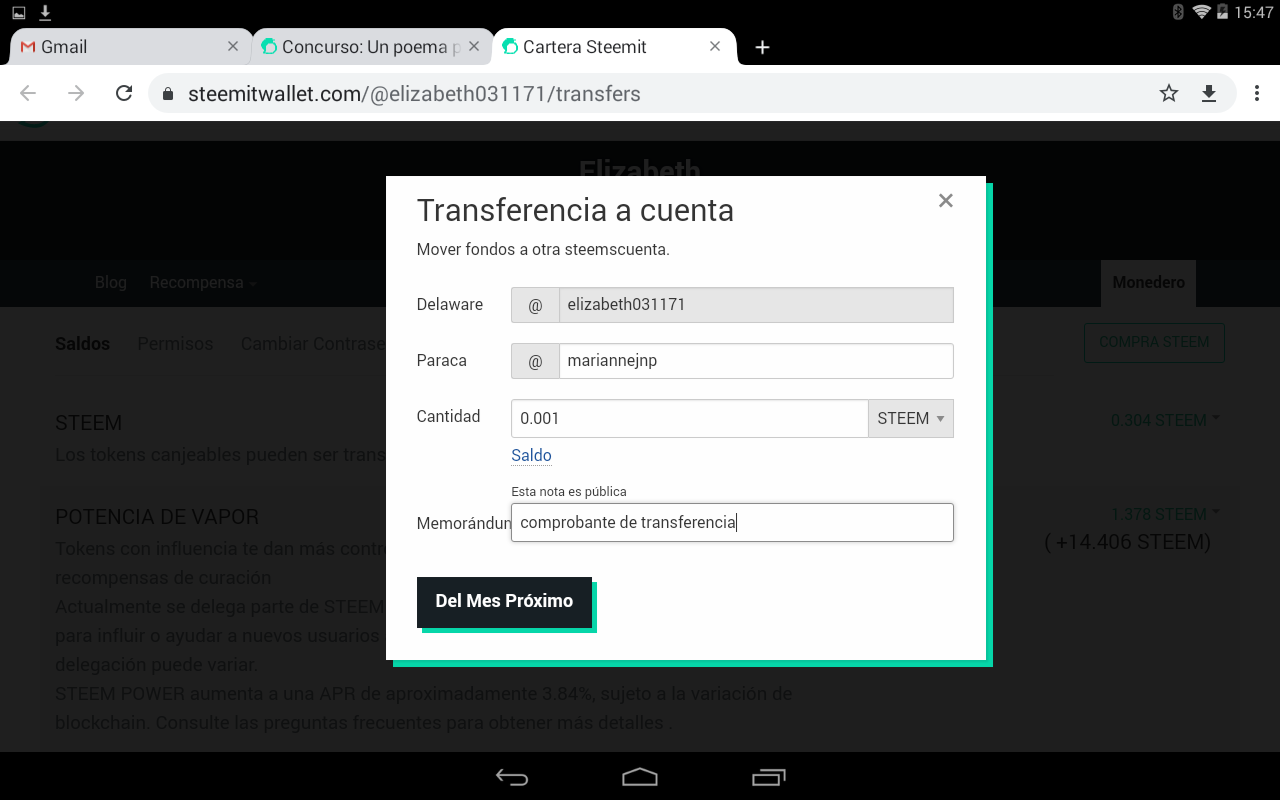This screenshot has width=1280, height=800.
Task: Focus the Cantidad amount field
Action: tap(689, 418)
